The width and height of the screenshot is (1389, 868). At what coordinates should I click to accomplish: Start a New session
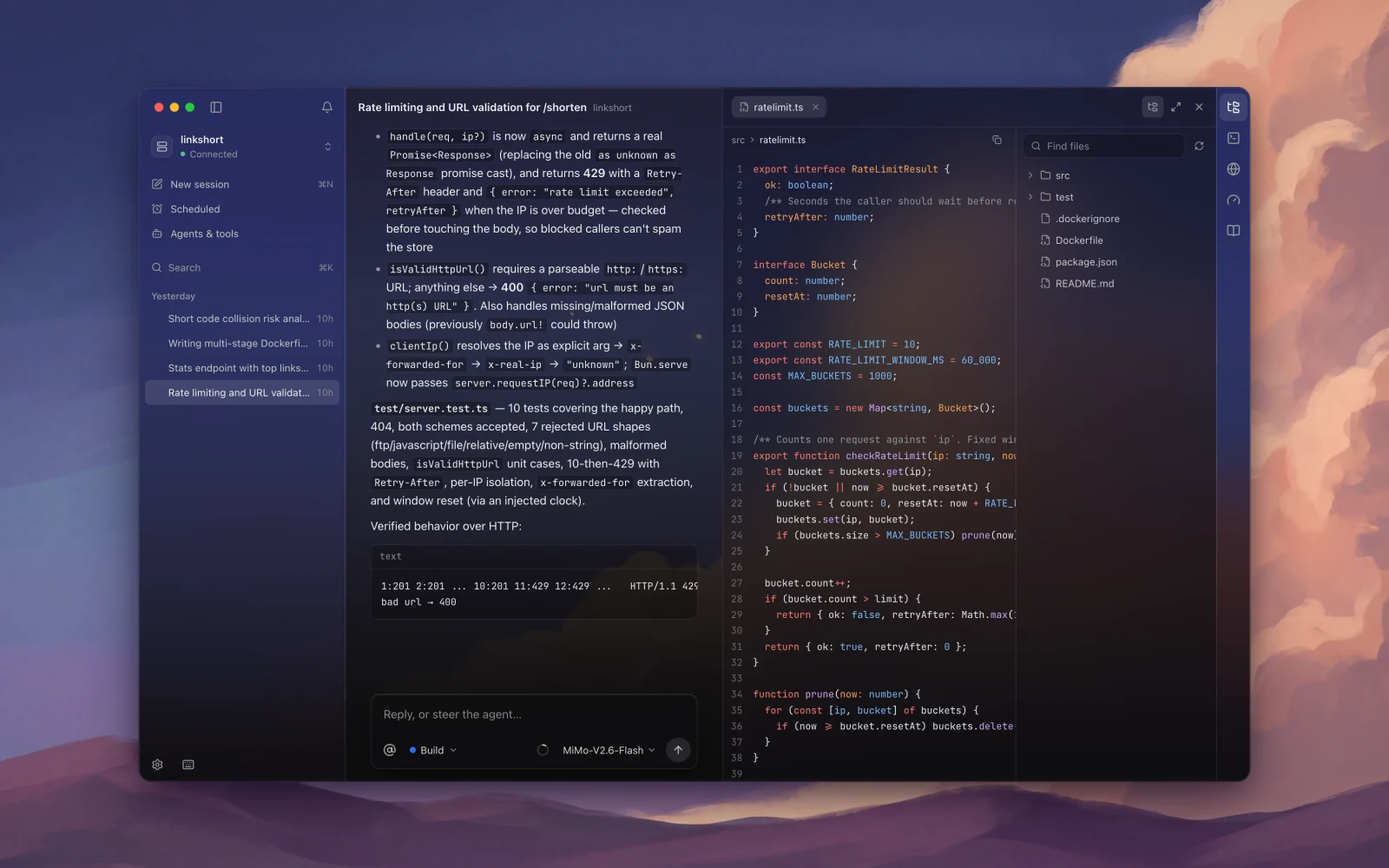pos(242,184)
